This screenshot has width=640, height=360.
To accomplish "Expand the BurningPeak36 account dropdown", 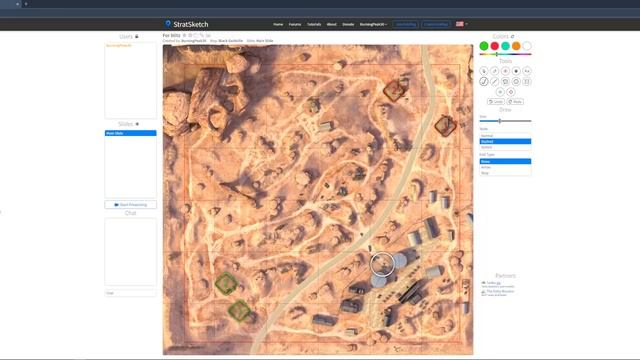I will [373, 24].
